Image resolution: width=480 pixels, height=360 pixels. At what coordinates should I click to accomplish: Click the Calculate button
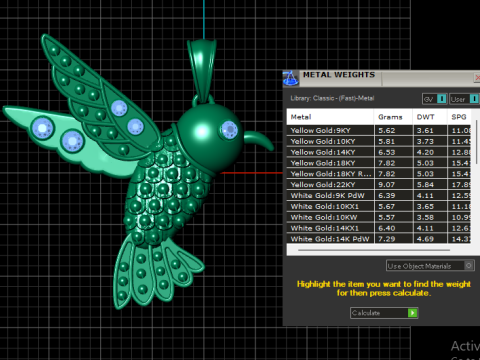(384, 313)
